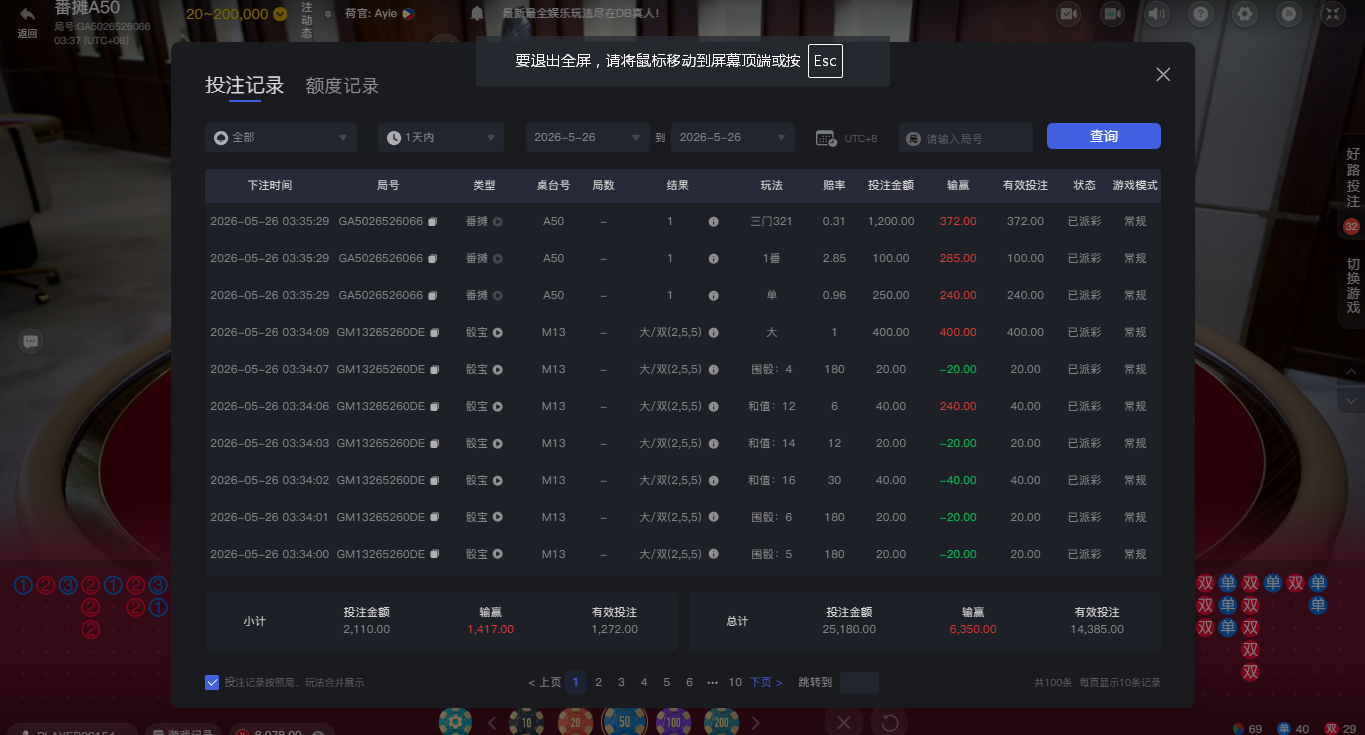Go to page 4 of records

(644, 682)
